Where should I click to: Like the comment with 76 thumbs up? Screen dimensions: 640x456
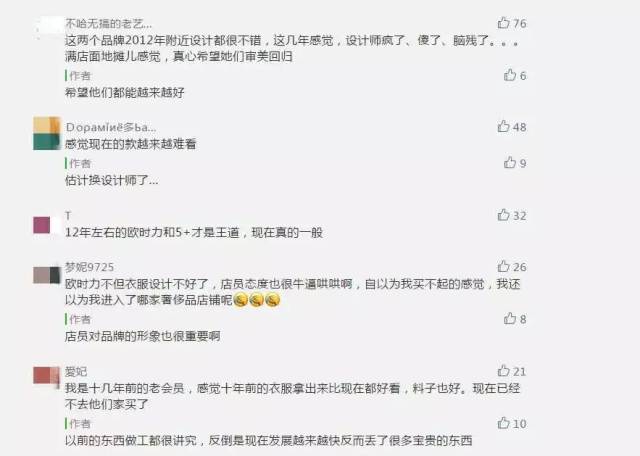click(504, 23)
